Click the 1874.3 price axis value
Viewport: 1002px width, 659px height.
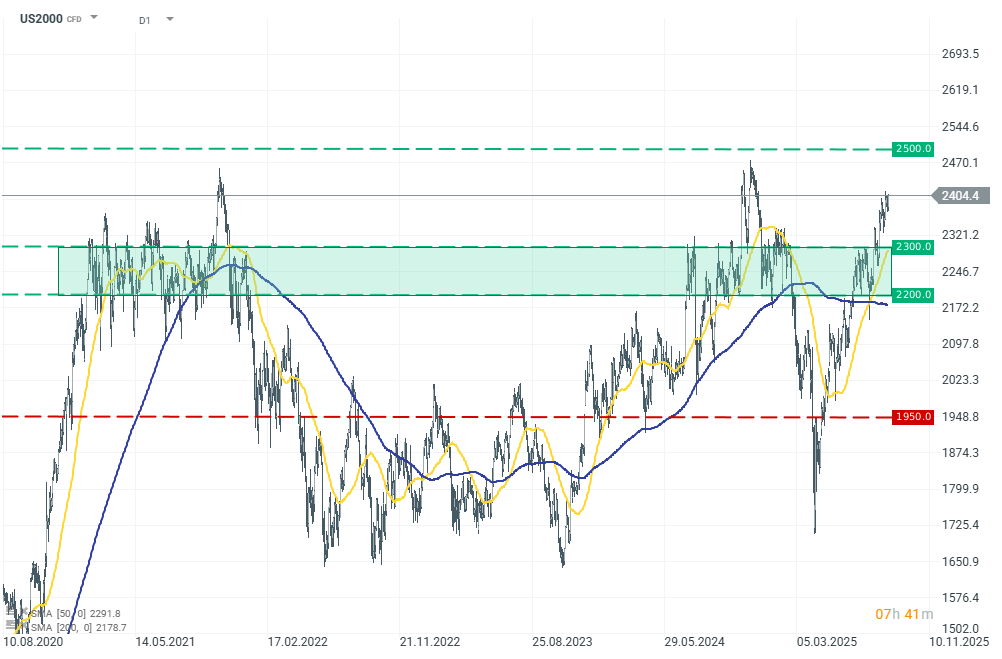point(960,453)
